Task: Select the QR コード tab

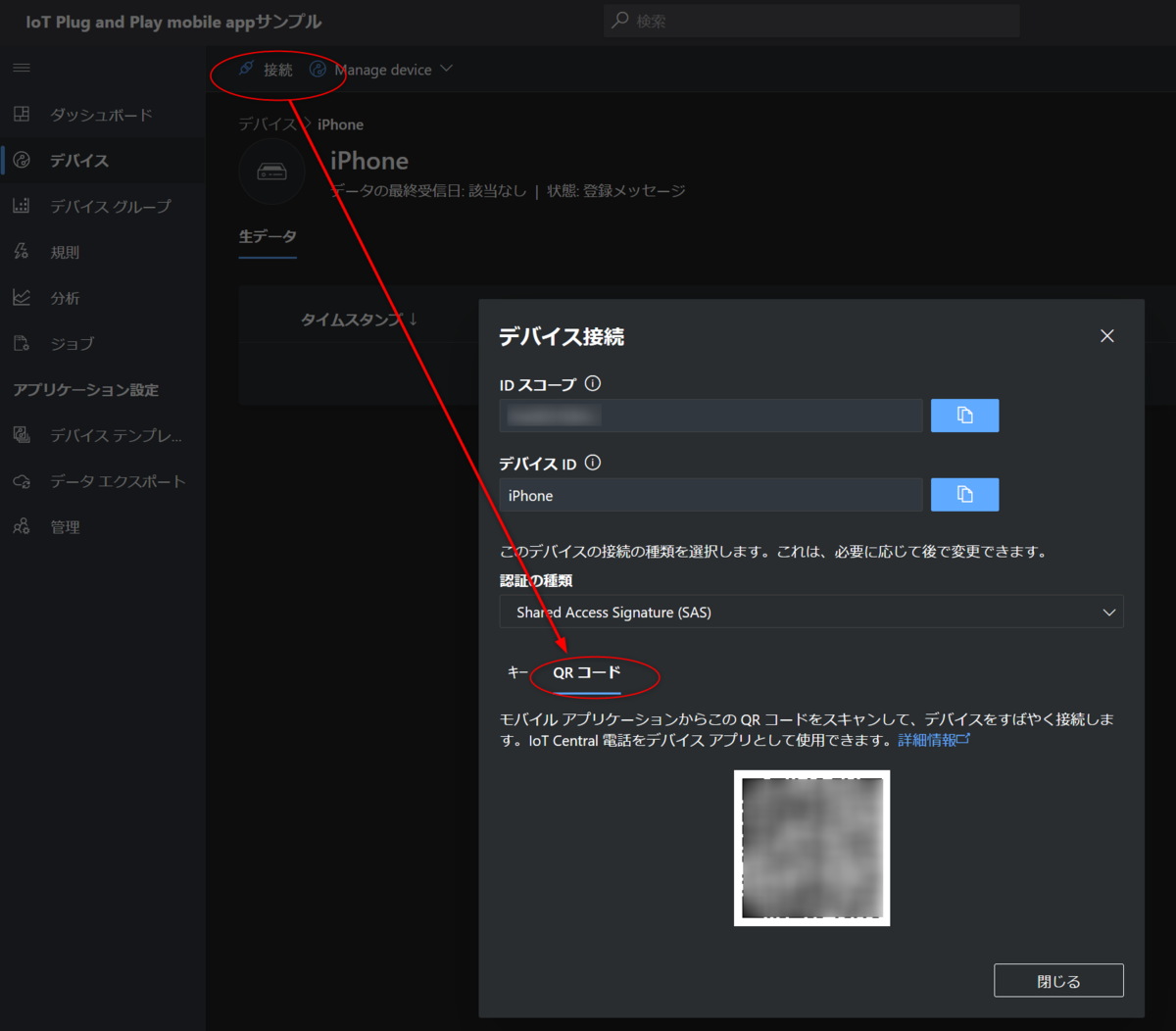Action: 586,673
